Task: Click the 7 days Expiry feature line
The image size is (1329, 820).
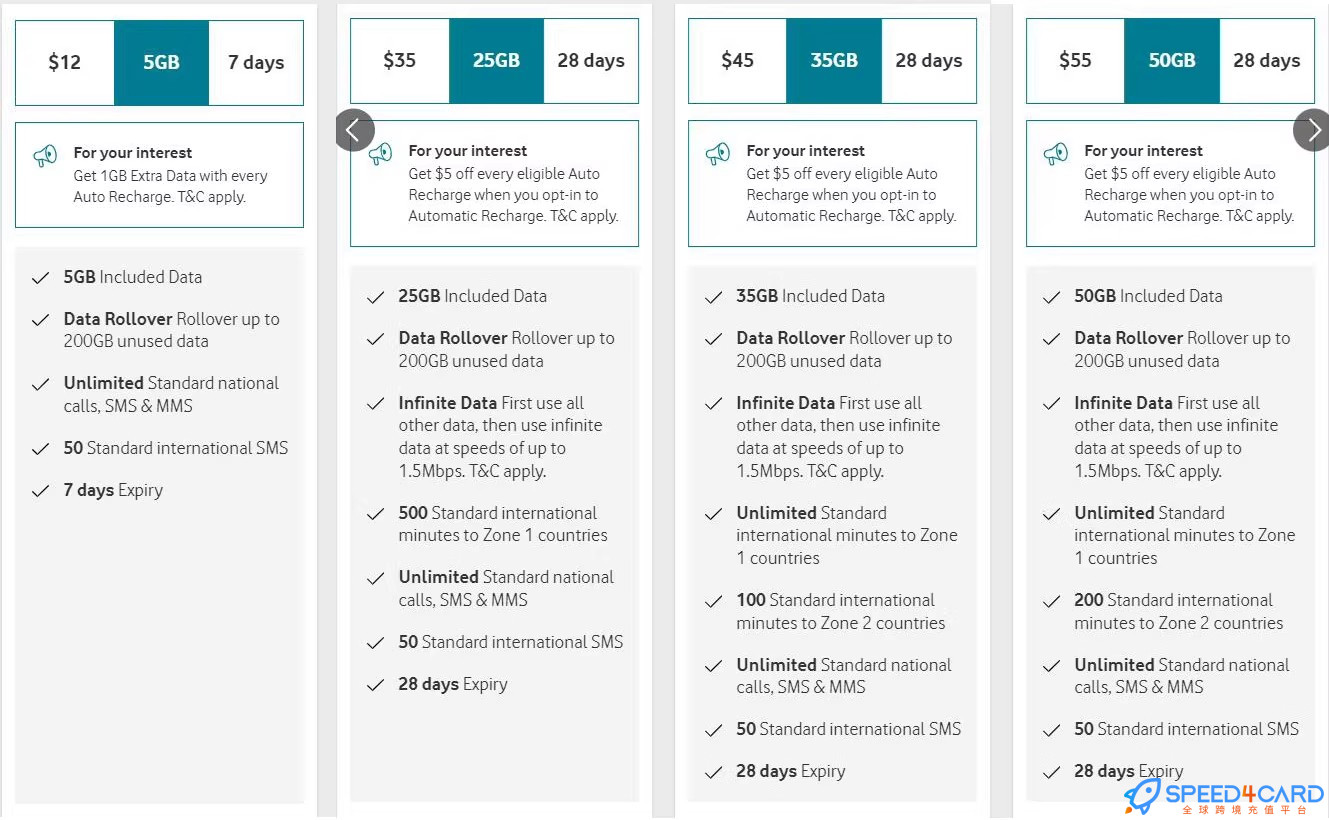Action: (113, 490)
